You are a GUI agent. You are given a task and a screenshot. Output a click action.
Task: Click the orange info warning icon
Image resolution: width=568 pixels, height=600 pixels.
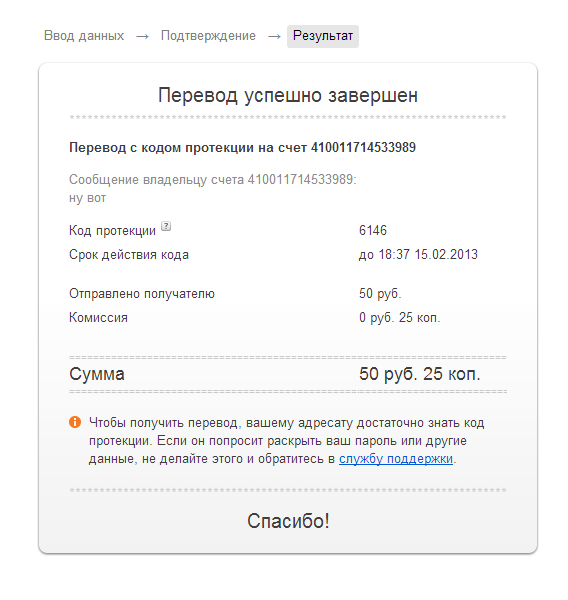[75, 422]
